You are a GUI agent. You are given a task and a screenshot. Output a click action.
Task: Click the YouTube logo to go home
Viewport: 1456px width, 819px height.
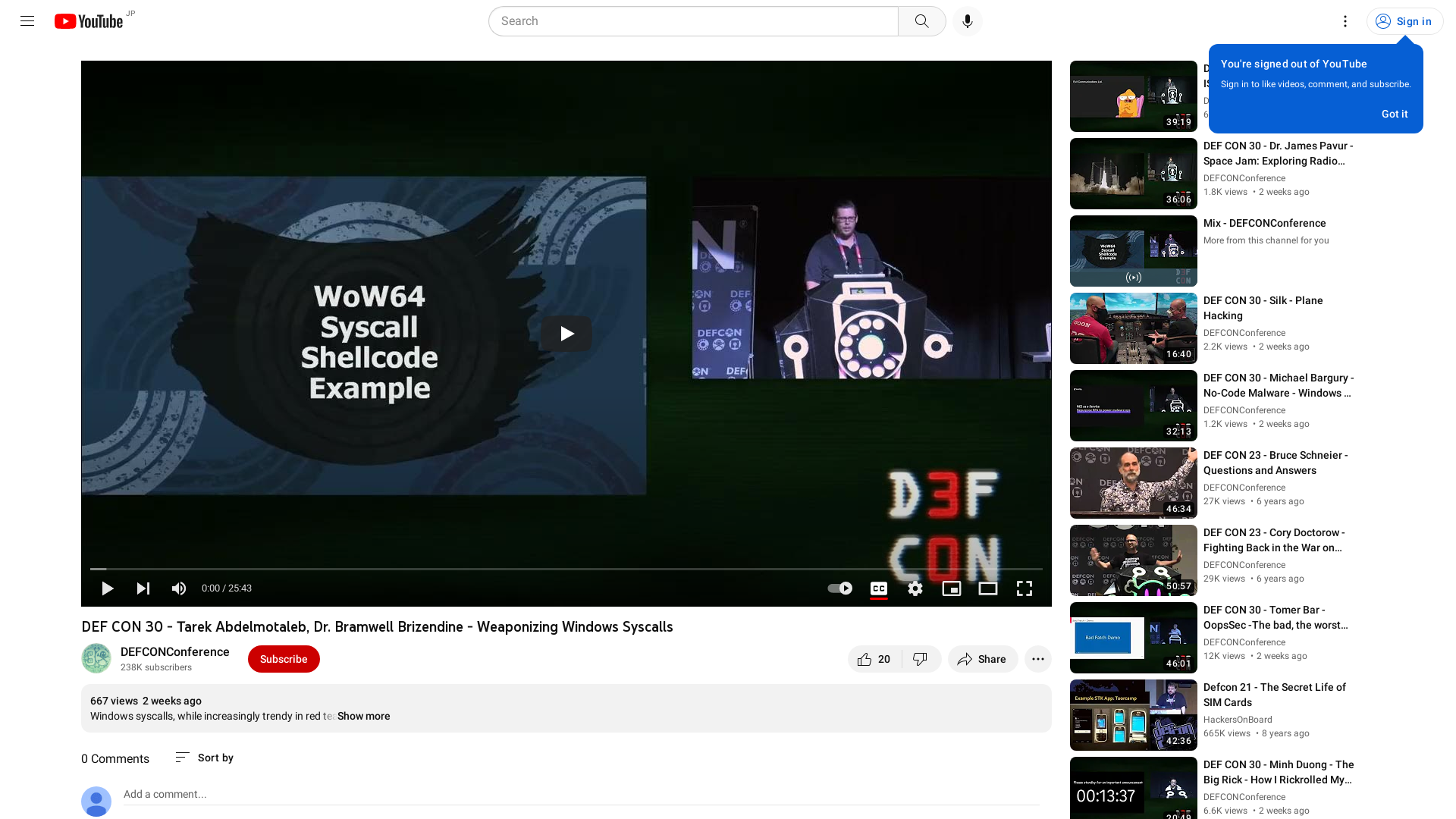click(x=89, y=20)
